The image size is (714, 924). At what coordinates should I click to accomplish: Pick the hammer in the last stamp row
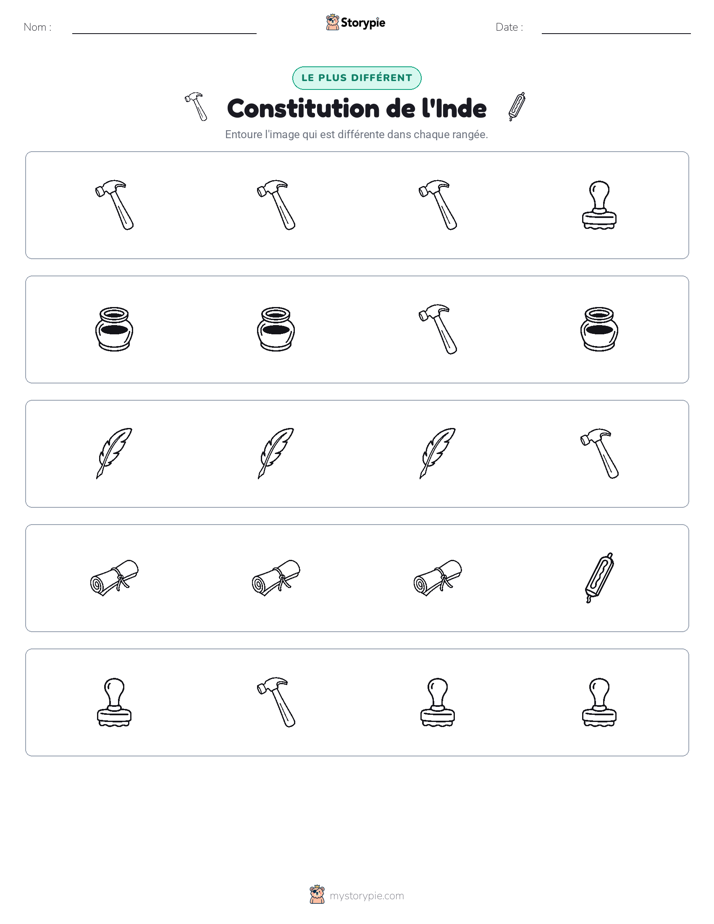[276, 702]
